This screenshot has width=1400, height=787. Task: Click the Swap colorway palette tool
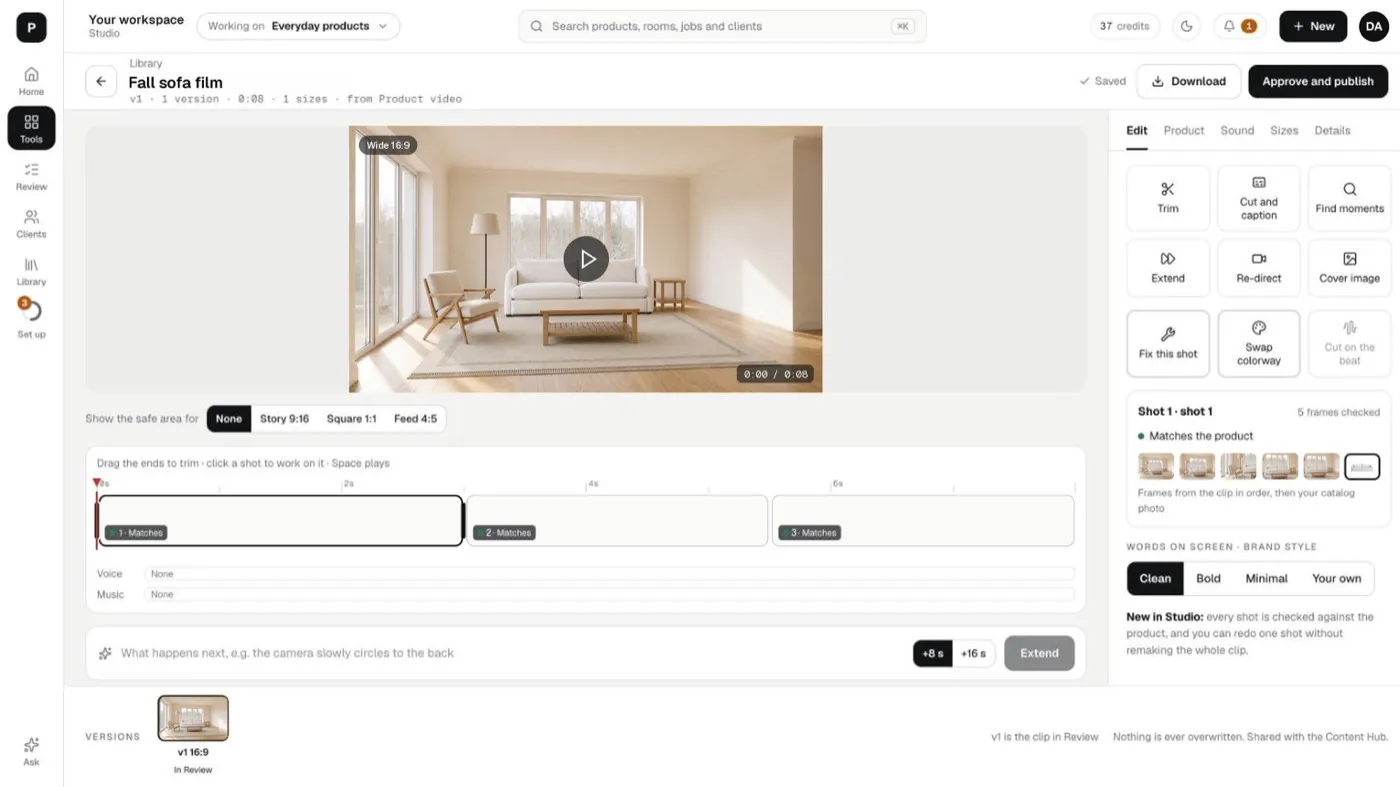pos(1259,343)
